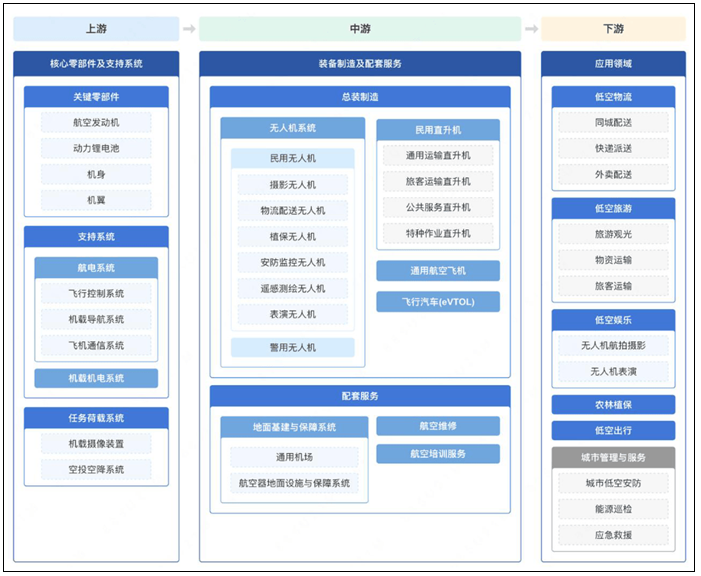Select 外卖配送 item

[613, 174]
